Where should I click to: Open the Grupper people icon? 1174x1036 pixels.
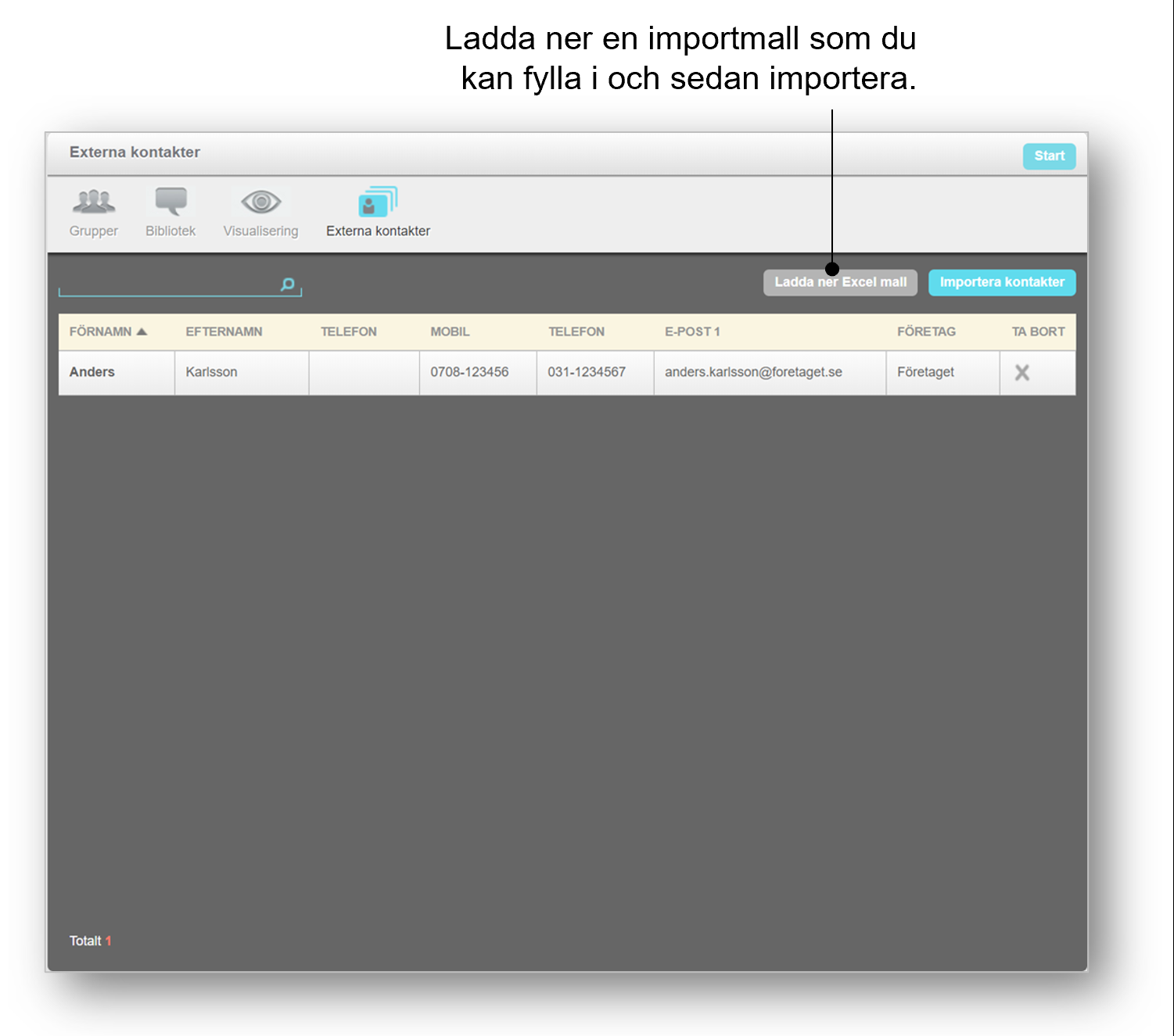tap(94, 202)
